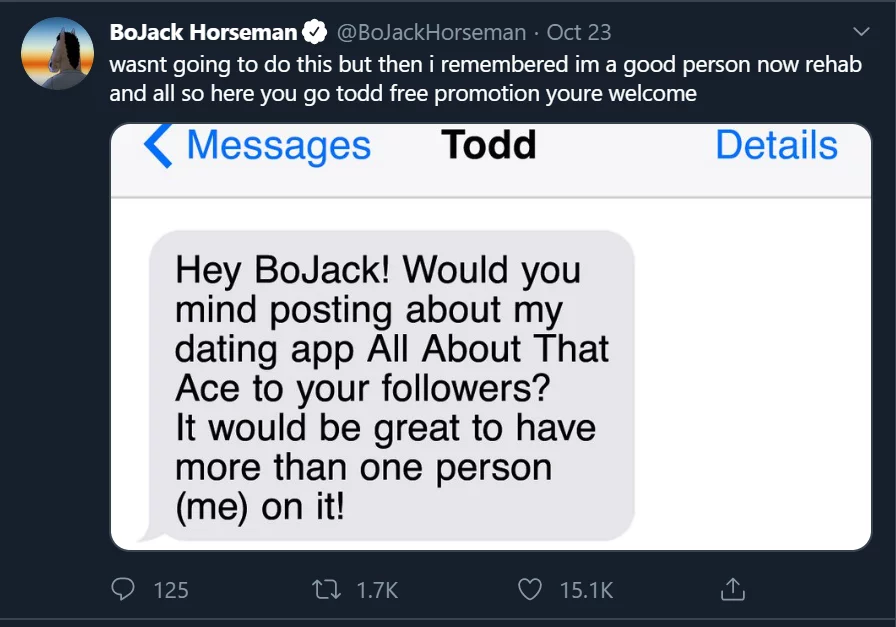896x627 pixels.
Task: Click the blue verified badge checkmark
Action: click(x=315, y=32)
